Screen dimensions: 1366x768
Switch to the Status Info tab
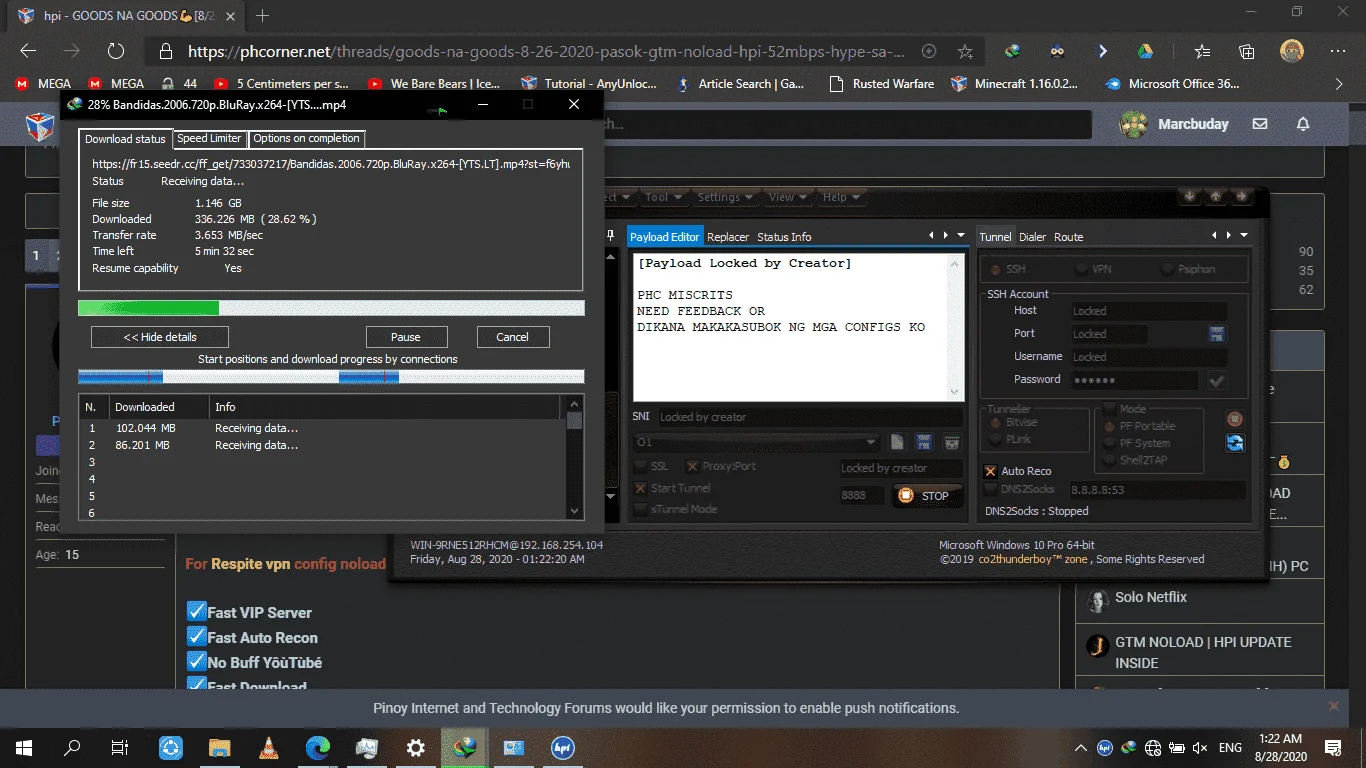click(x=784, y=237)
